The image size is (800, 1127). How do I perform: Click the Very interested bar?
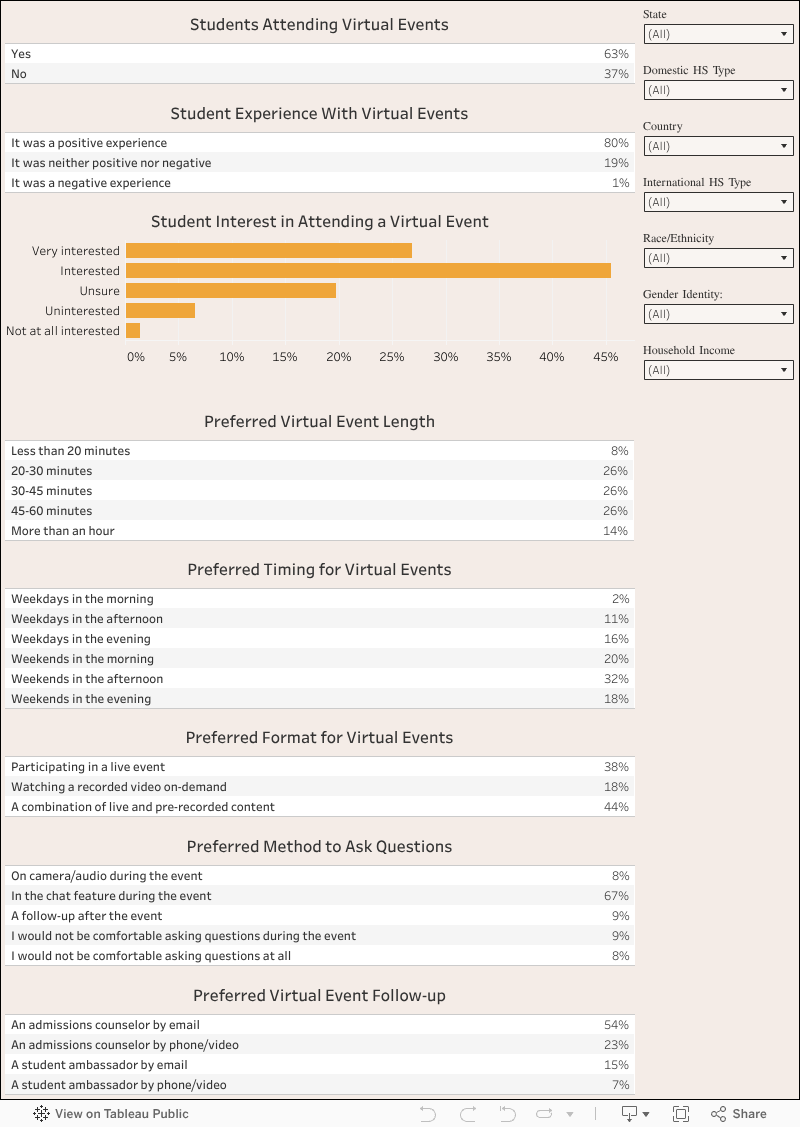[269, 251]
